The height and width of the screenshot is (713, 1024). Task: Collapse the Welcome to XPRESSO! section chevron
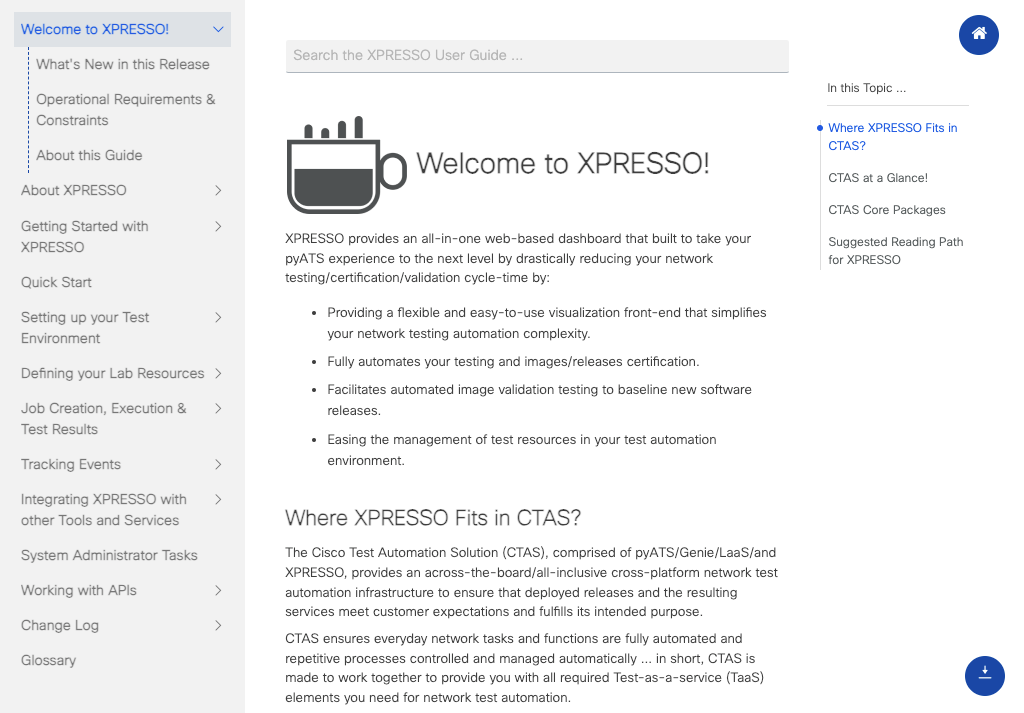(218, 29)
